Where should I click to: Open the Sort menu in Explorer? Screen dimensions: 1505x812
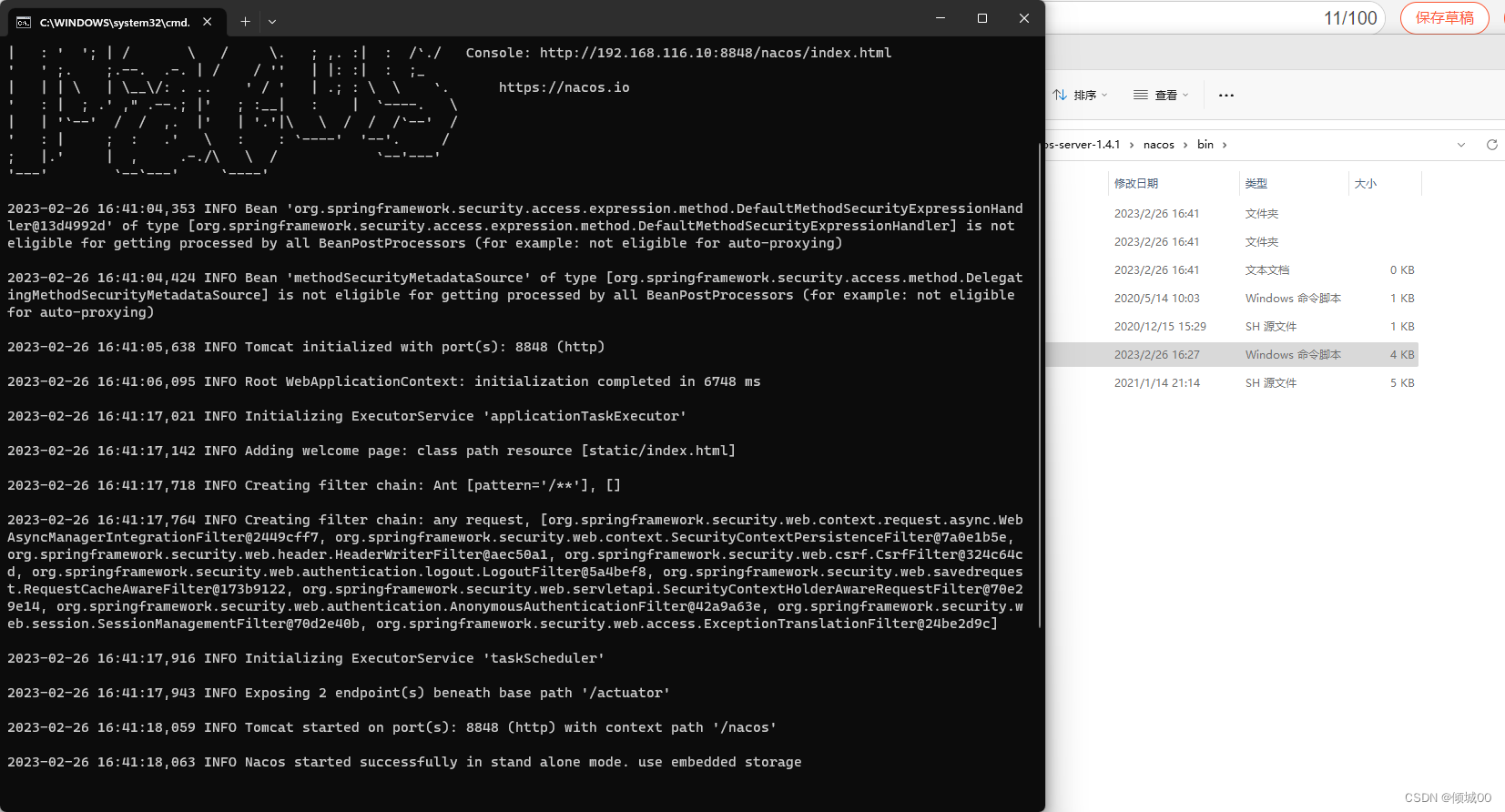[1081, 95]
